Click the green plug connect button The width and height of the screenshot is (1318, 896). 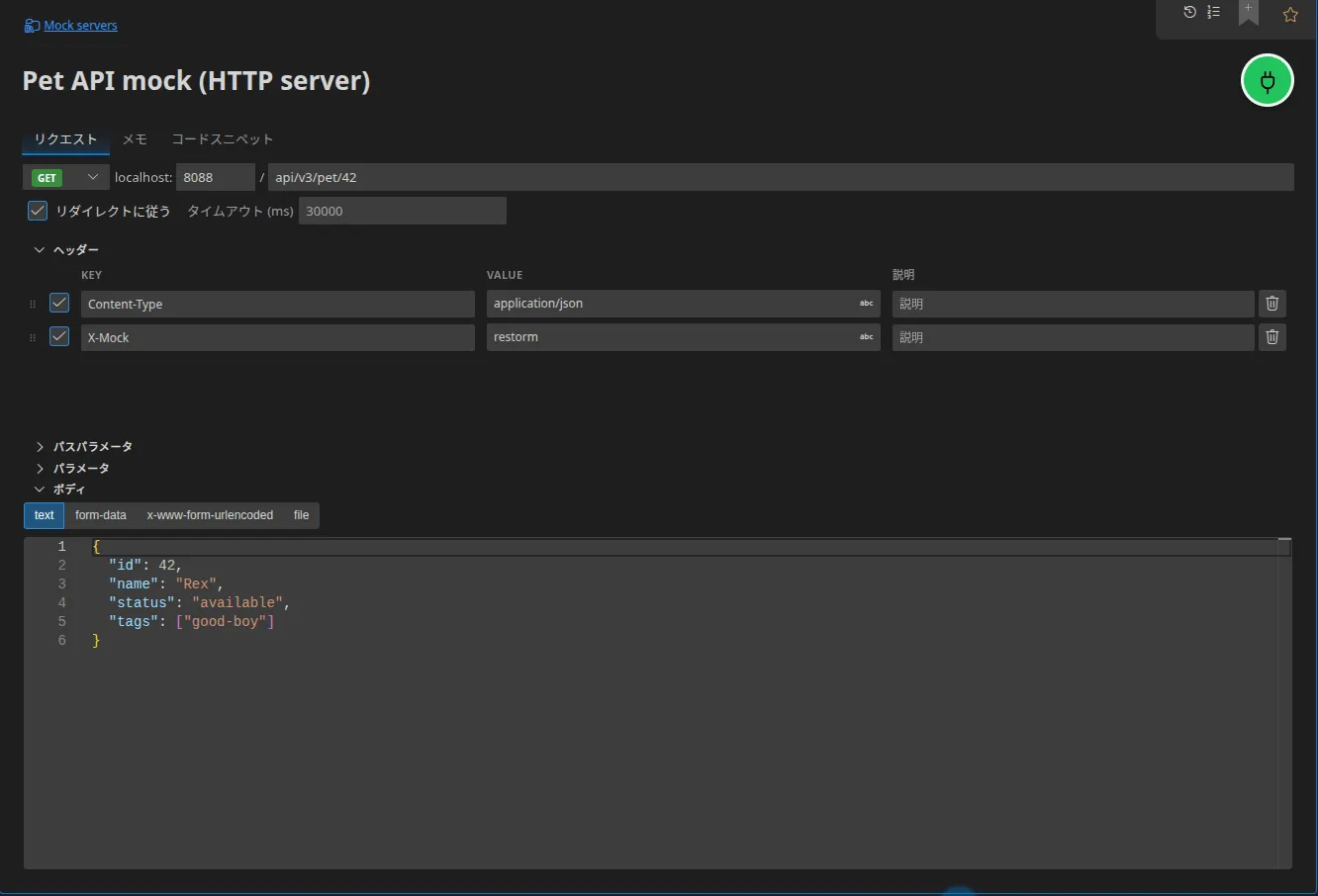click(1268, 81)
